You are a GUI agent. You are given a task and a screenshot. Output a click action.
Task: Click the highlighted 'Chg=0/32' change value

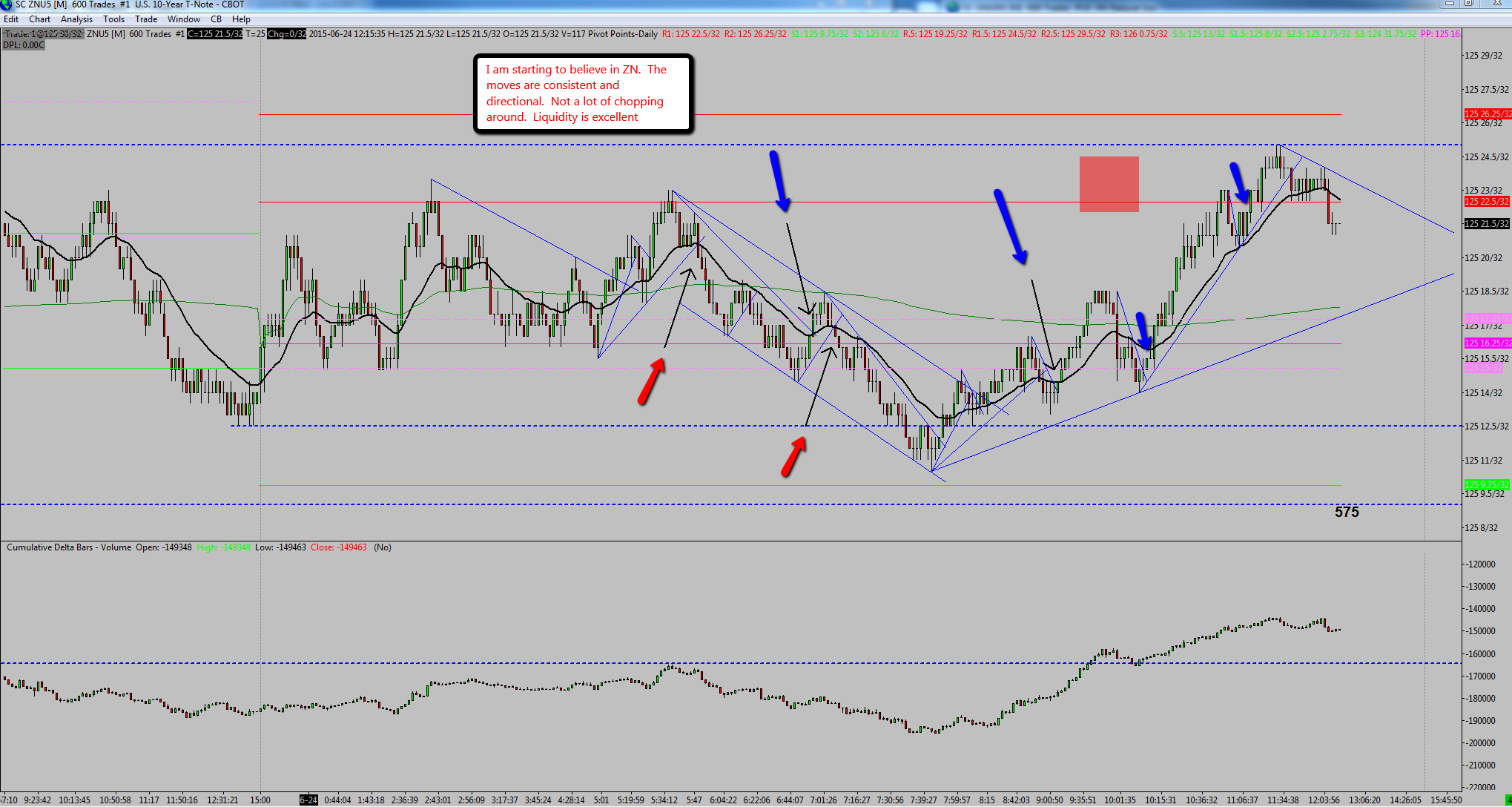(x=287, y=34)
